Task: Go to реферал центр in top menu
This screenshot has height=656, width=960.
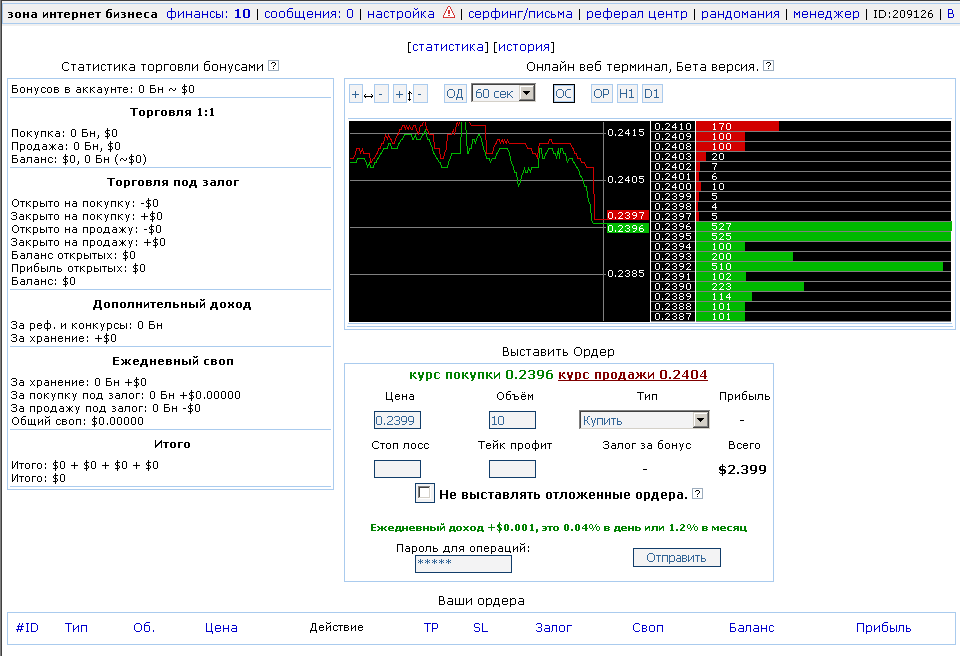Action: tap(637, 13)
